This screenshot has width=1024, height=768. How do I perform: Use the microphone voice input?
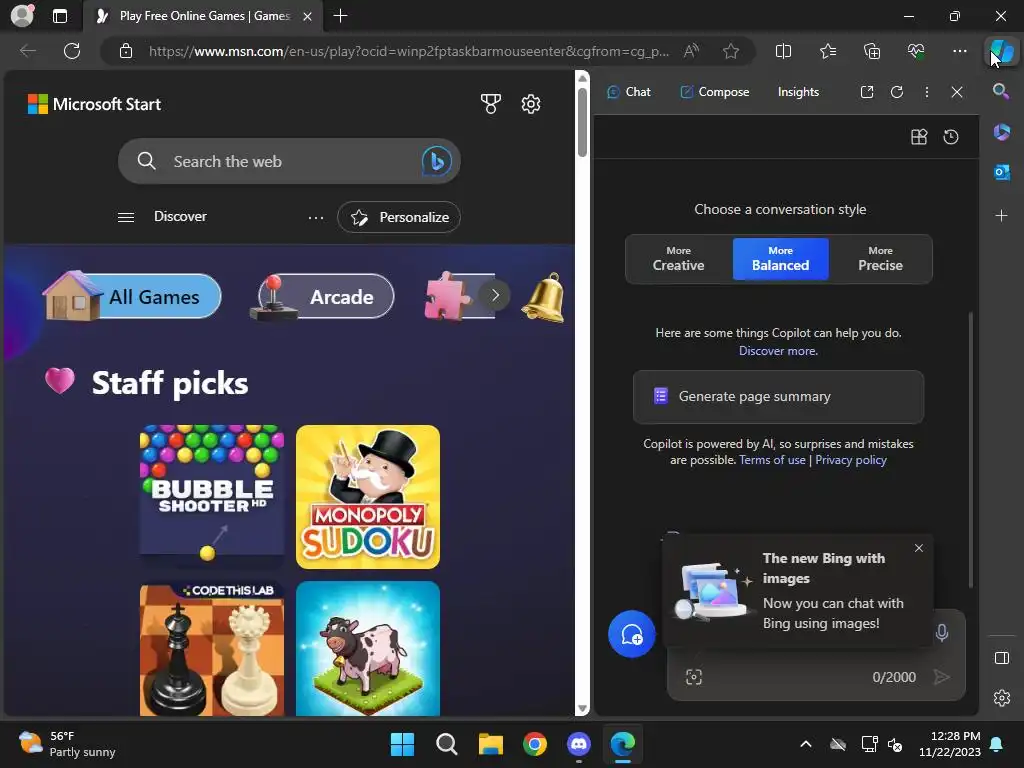pos(942,632)
